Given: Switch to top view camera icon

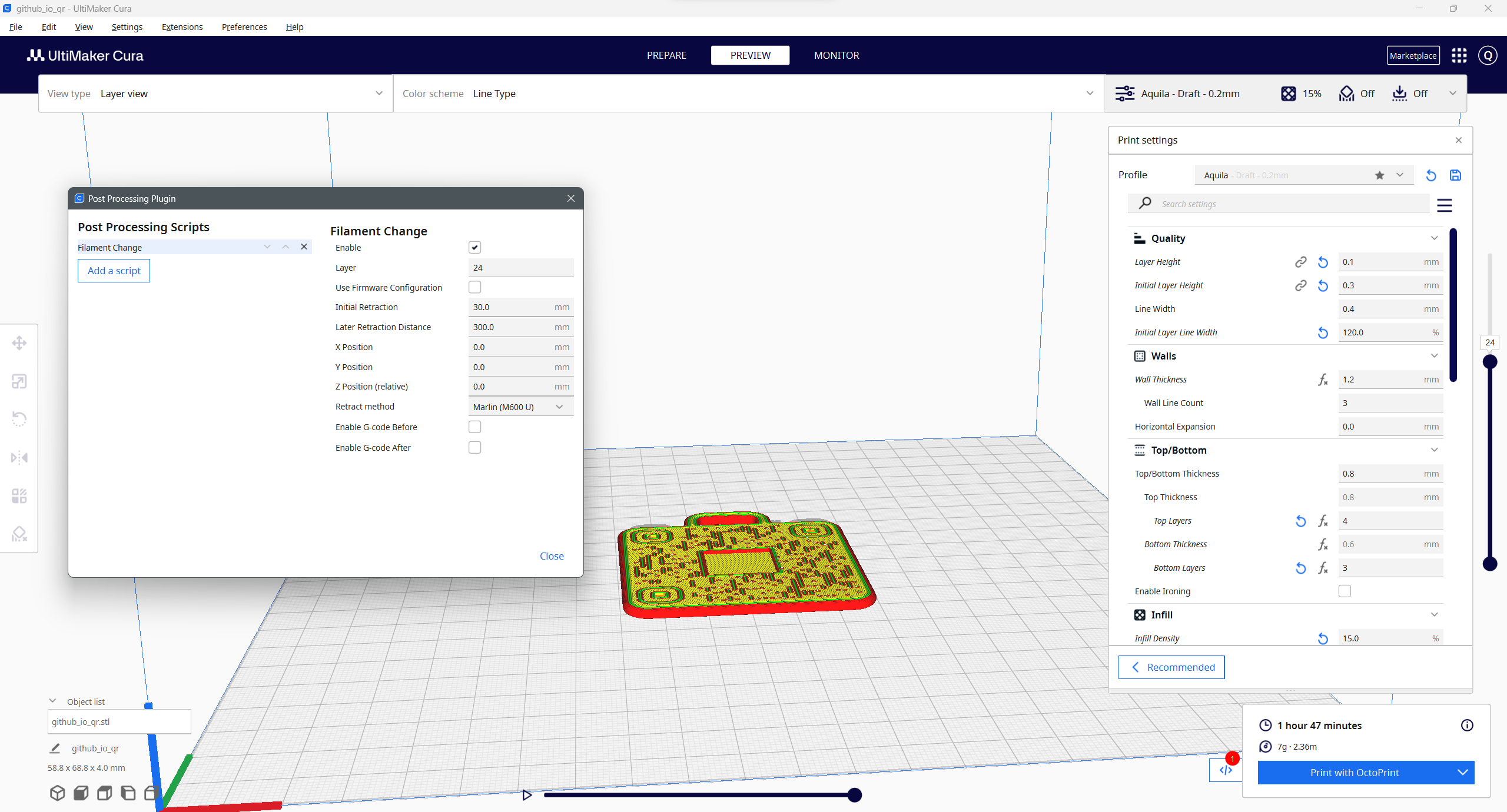Looking at the screenshot, I should (105, 793).
